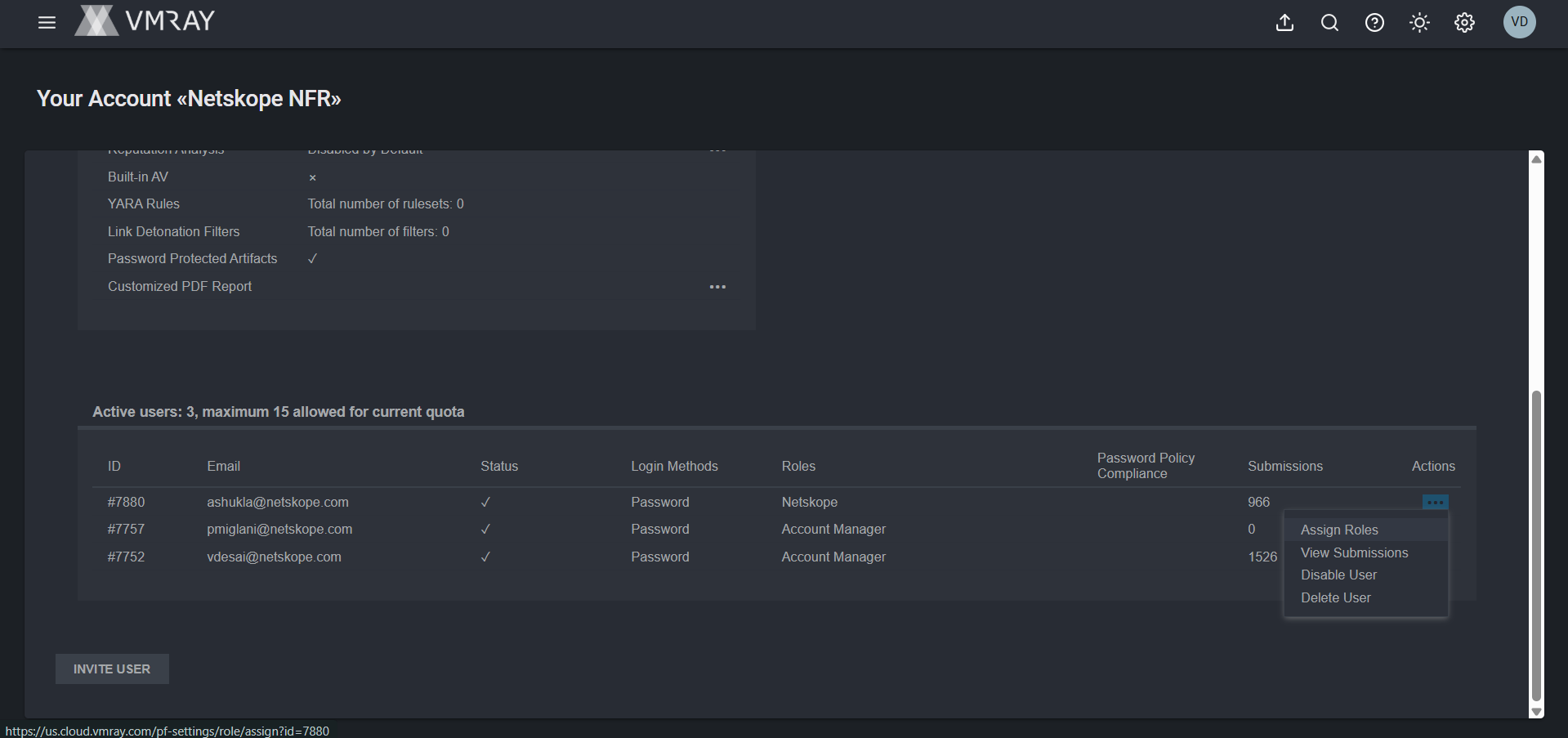The image size is (1568, 738).
Task: Click the Customized PDF Report label
Action: 180,286
